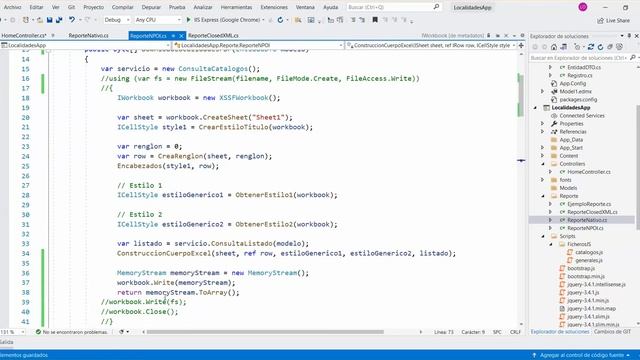Viewport: 640px width, 360px height.
Task: Undo the last edit in the toolbar
Action: tap(71, 20)
